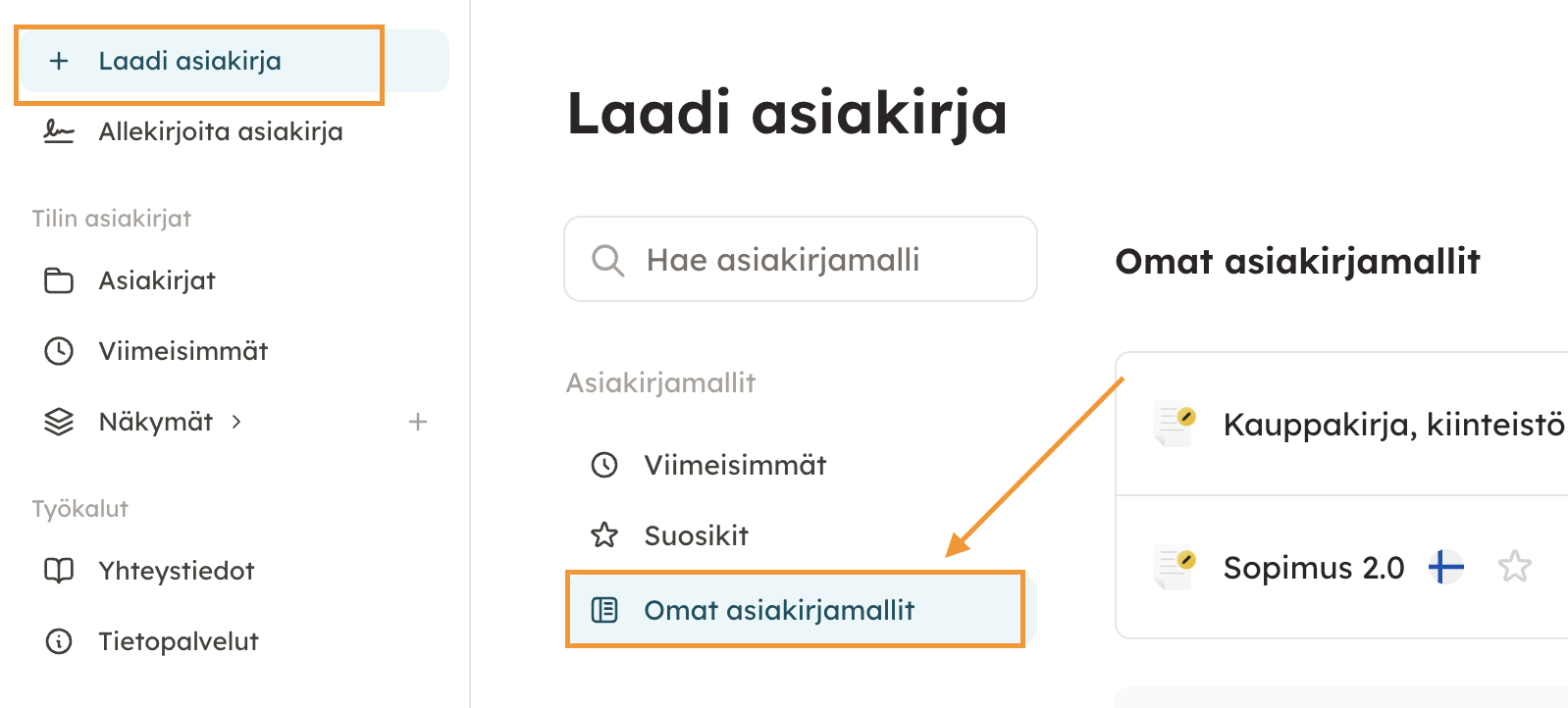Select Omat asiakirjamallit in template list

[779, 610]
